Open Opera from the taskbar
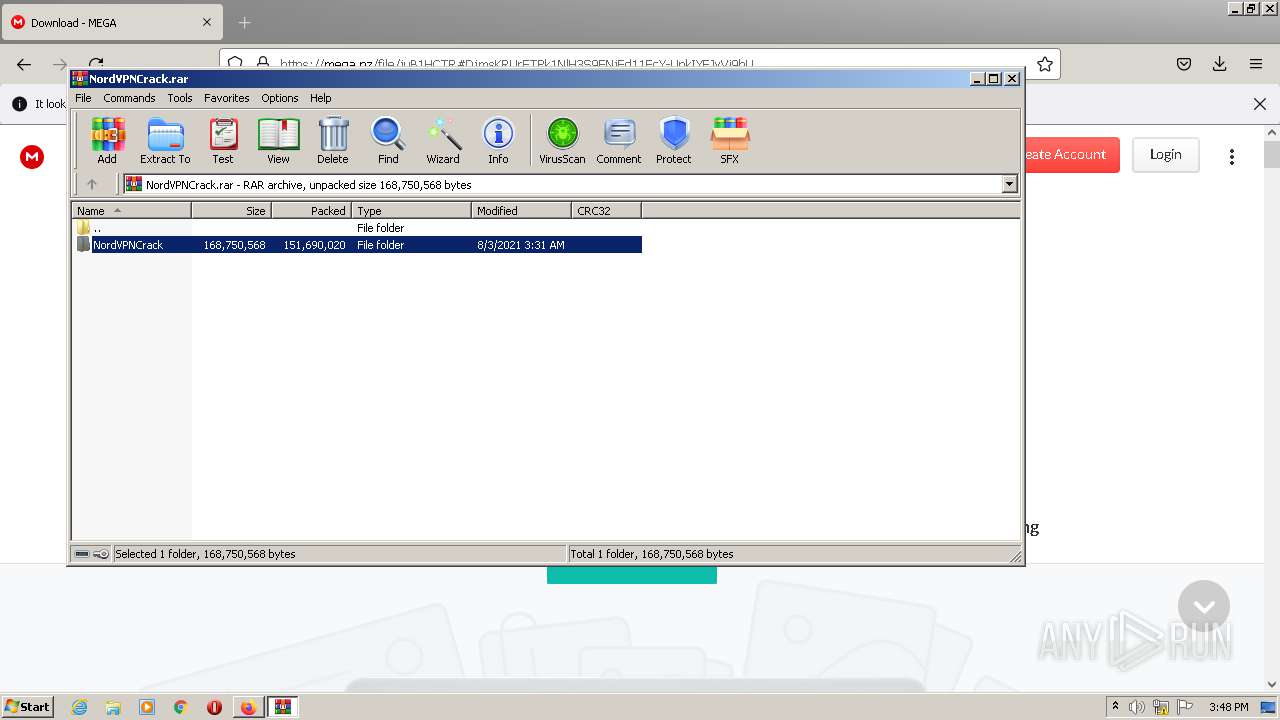Image resolution: width=1280 pixels, height=720 pixels. click(x=214, y=707)
